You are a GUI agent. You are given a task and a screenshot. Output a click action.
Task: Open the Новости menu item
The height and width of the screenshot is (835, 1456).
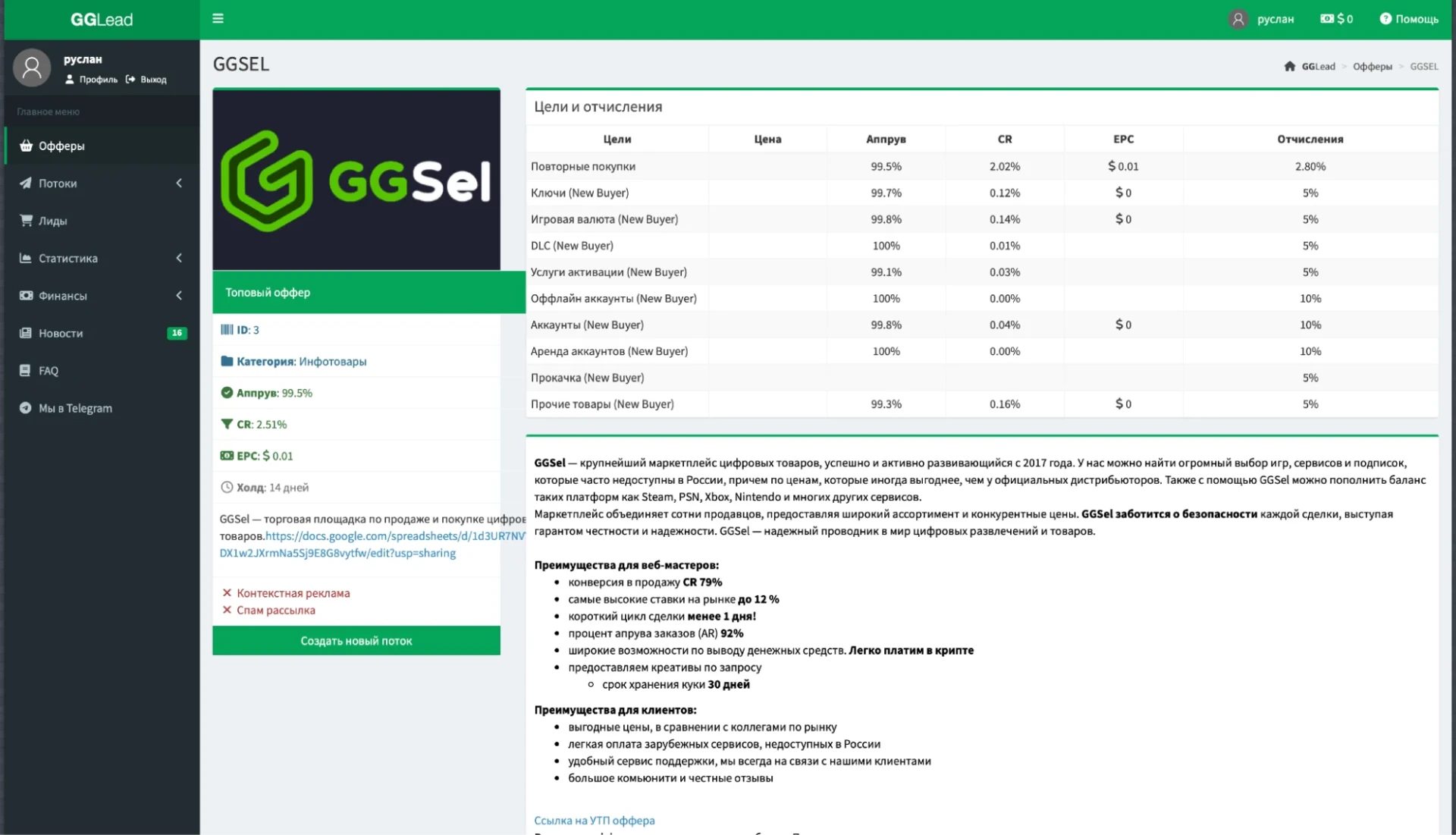(x=102, y=333)
